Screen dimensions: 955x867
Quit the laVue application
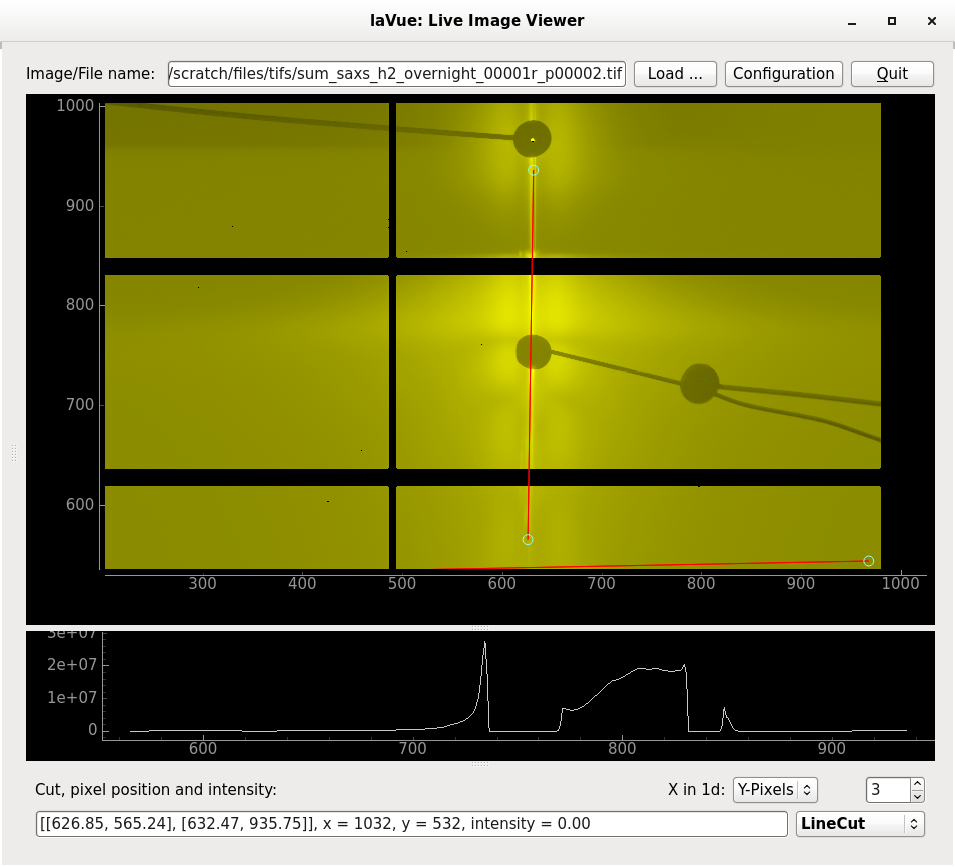click(x=892, y=74)
